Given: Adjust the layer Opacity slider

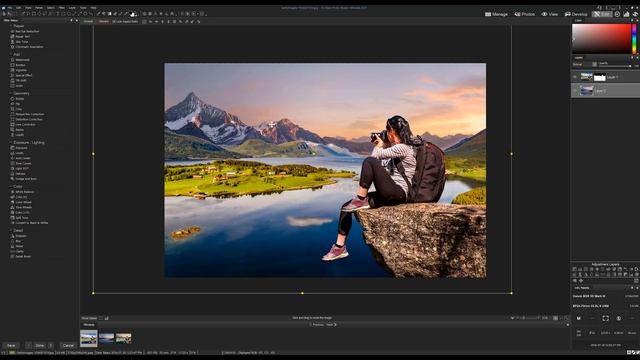Looking at the screenshot, I should (x=615, y=66).
